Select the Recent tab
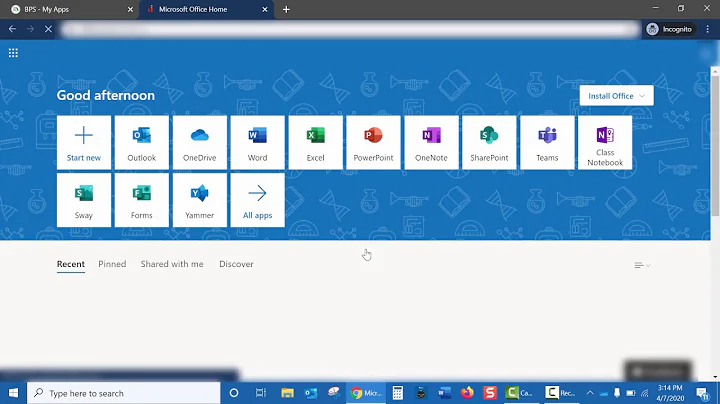The width and height of the screenshot is (720, 404). (x=71, y=264)
